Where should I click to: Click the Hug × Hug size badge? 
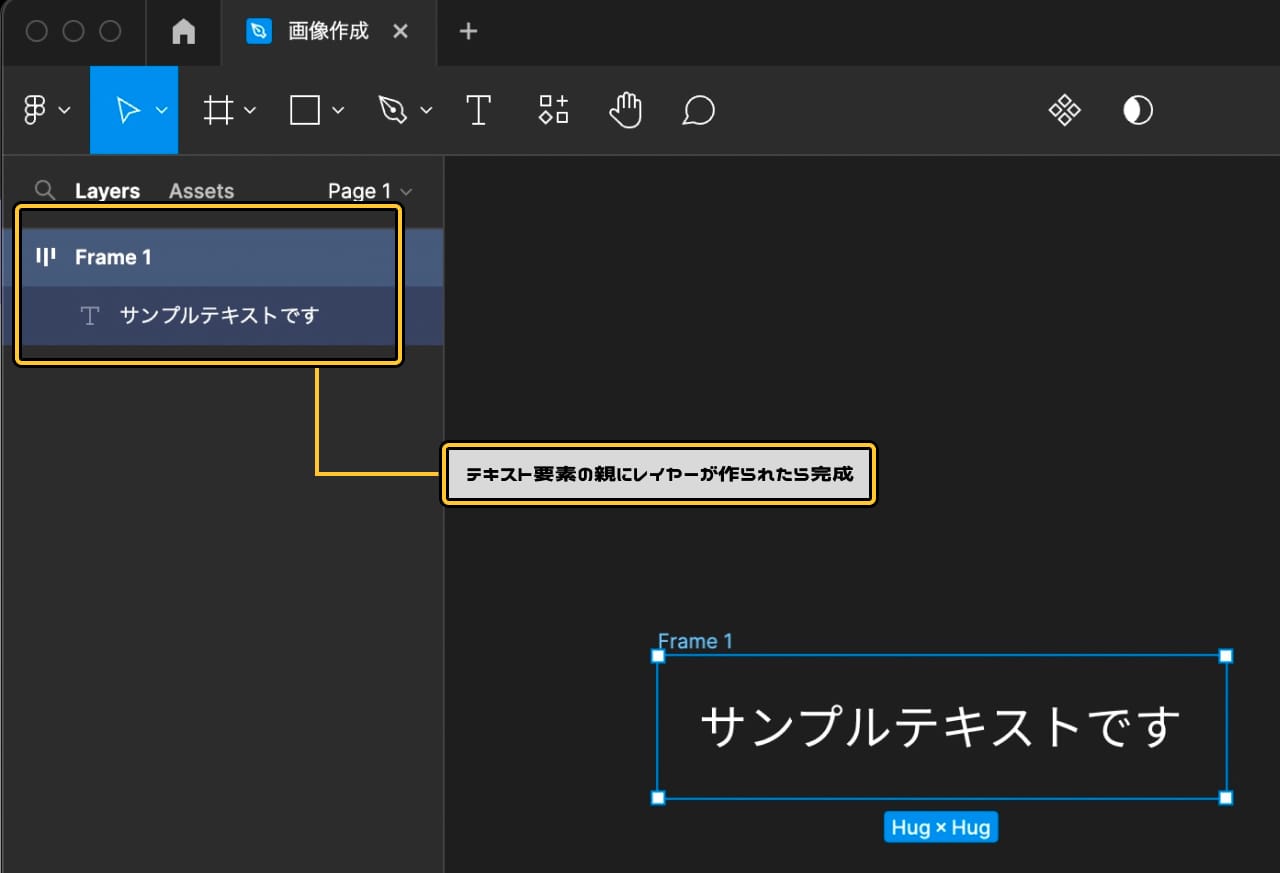click(x=941, y=828)
